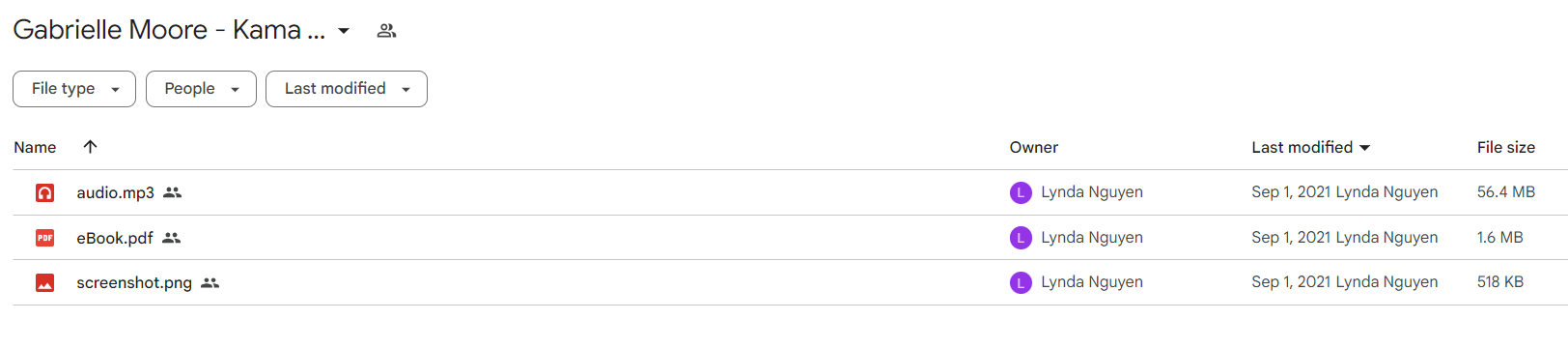Click the shared icon next to audio.mp3
Screen dimensions: 1568x349
[x=172, y=192]
